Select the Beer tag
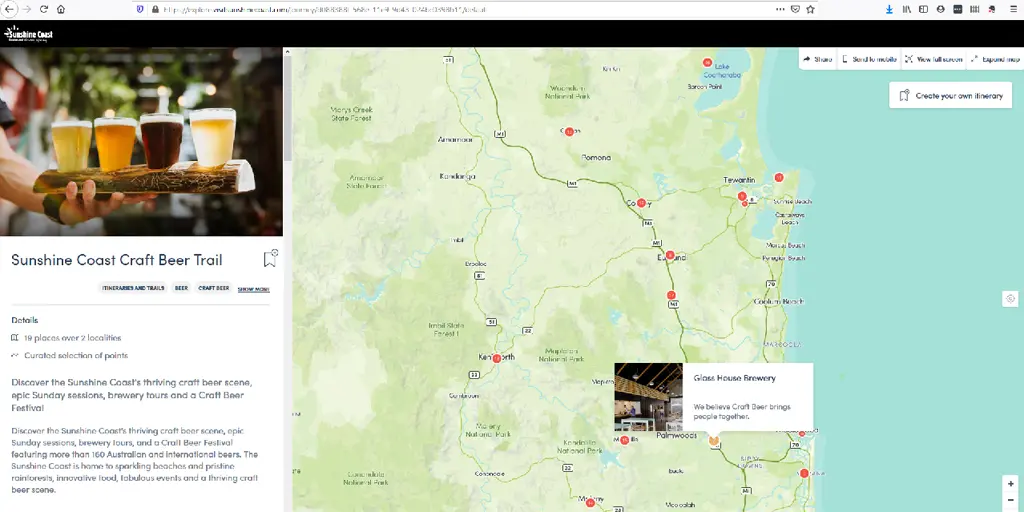Image resolution: width=1024 pixels, height=512 pixels. [x=181, y=287]
